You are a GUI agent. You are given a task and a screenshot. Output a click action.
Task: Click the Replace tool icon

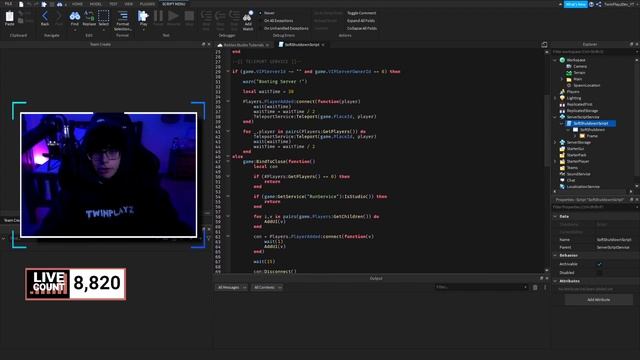click(x=89, y=16)
